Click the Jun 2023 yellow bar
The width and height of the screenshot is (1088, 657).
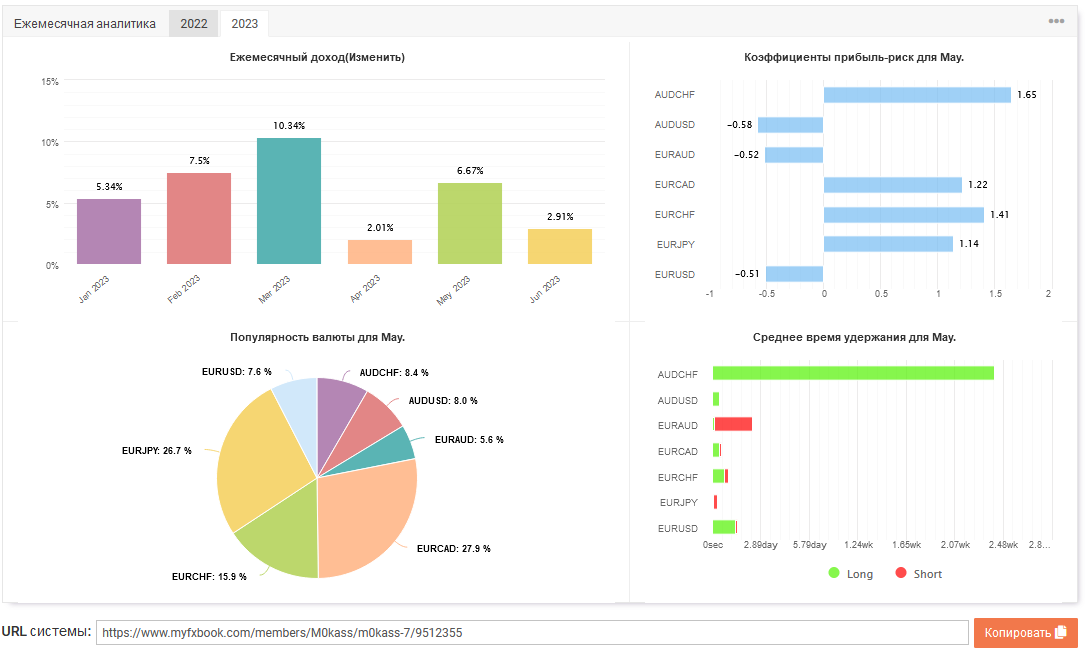560,246
